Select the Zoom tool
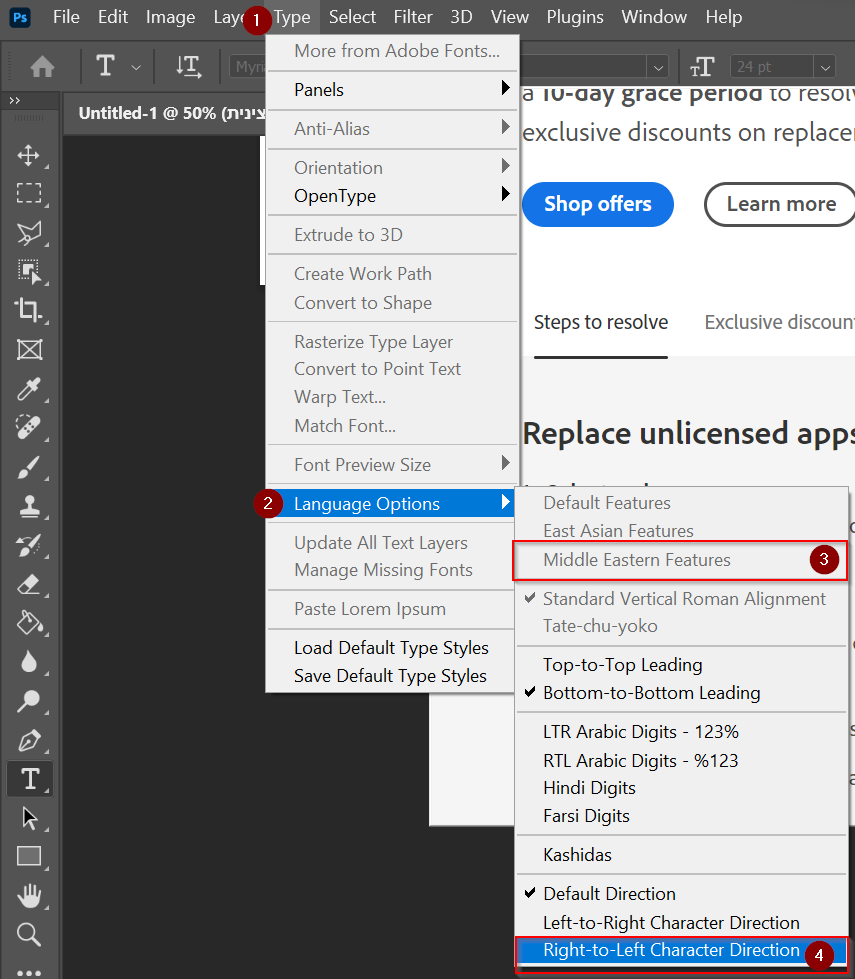 (x=29, y=935)
